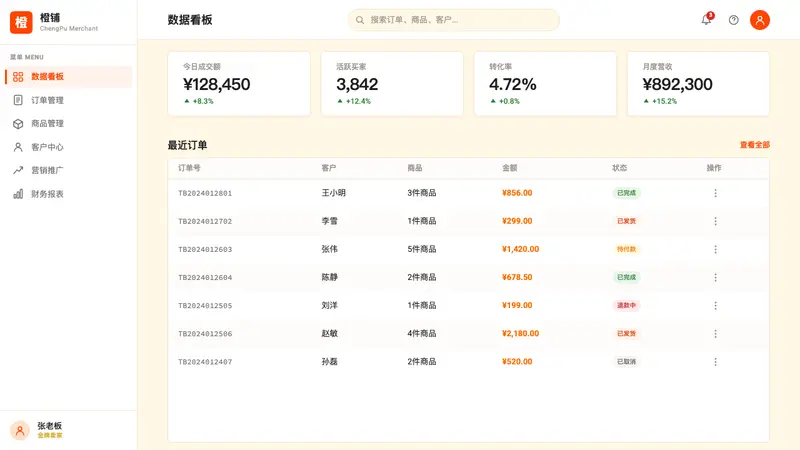Click the 状态 column header
This screenshot has height=450, width=800.
[x=619, y=168]
